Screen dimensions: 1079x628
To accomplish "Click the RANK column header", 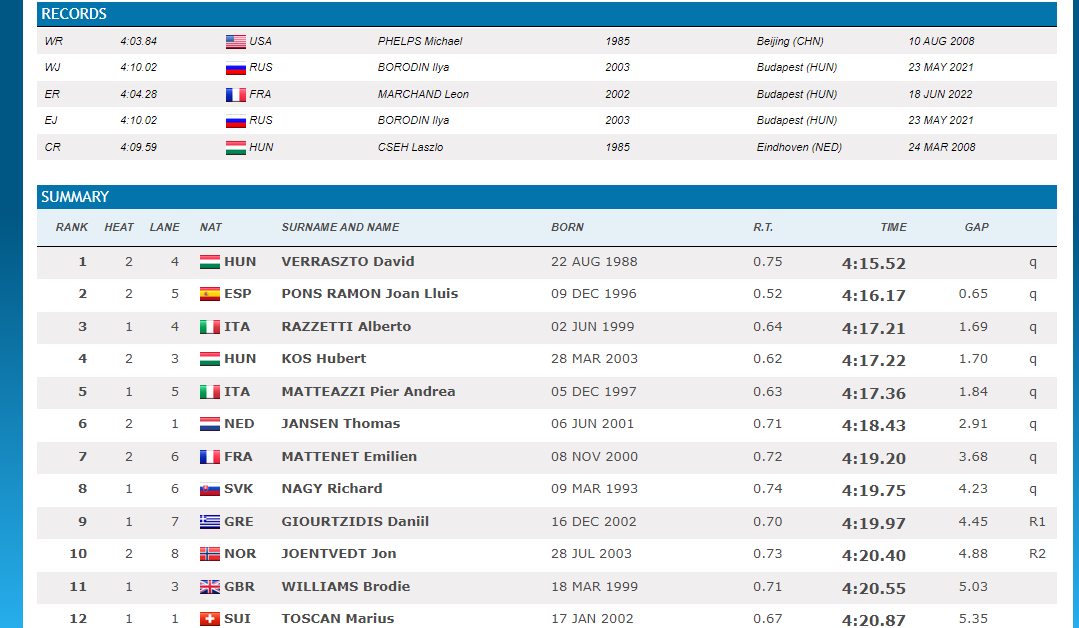I will 72,227.
